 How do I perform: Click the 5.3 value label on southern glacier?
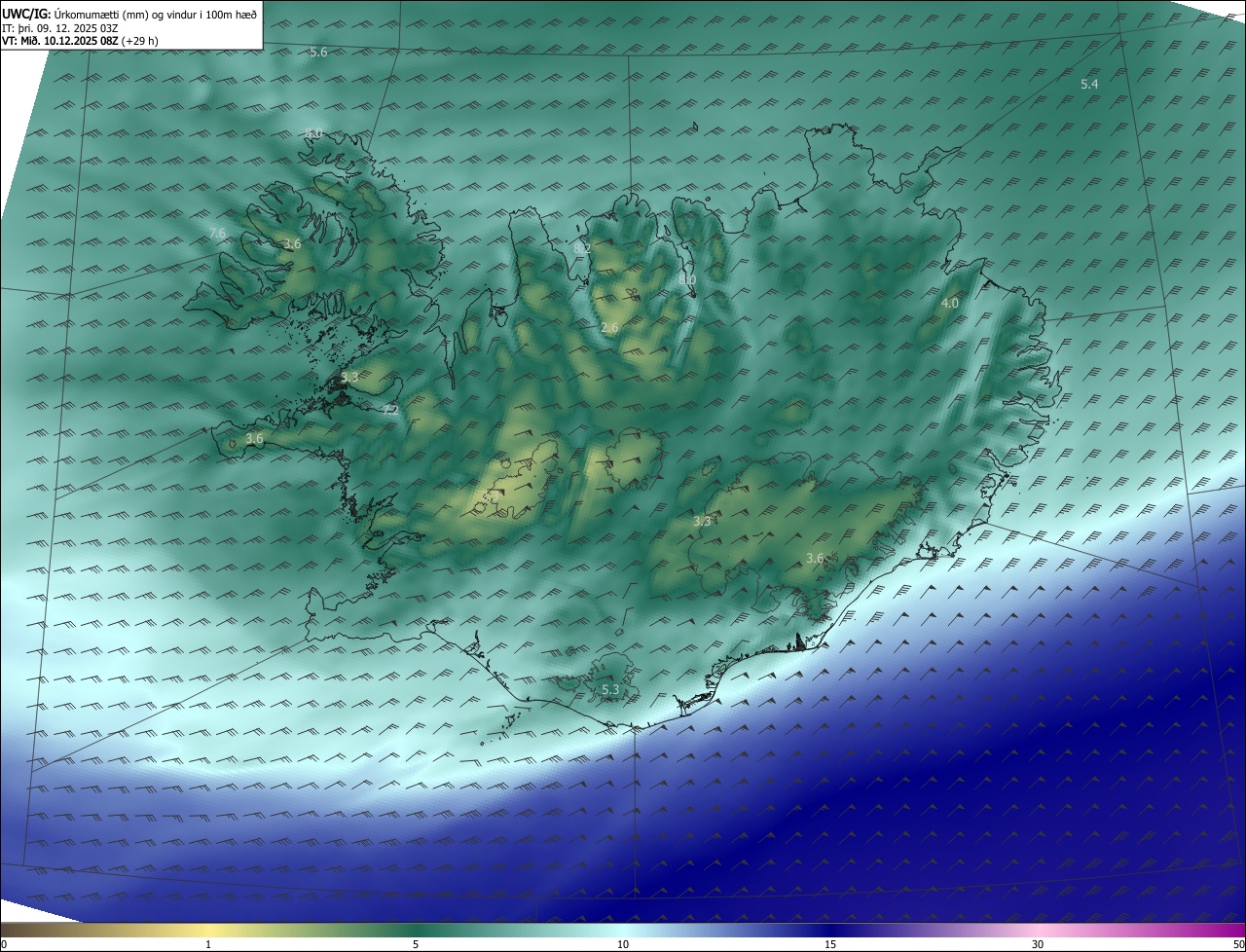coord(610,690)
